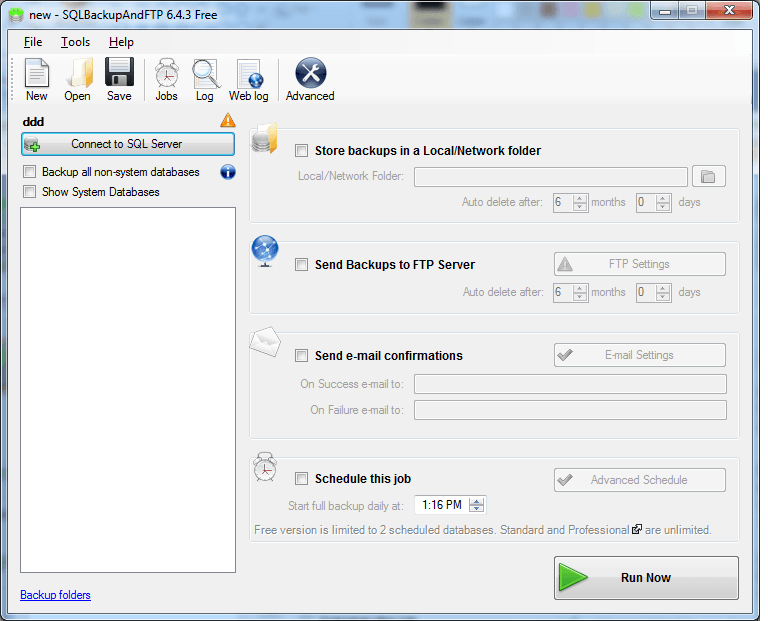
Task: Browse for Local/Network folder with folder button
Action: coord(709,176)
